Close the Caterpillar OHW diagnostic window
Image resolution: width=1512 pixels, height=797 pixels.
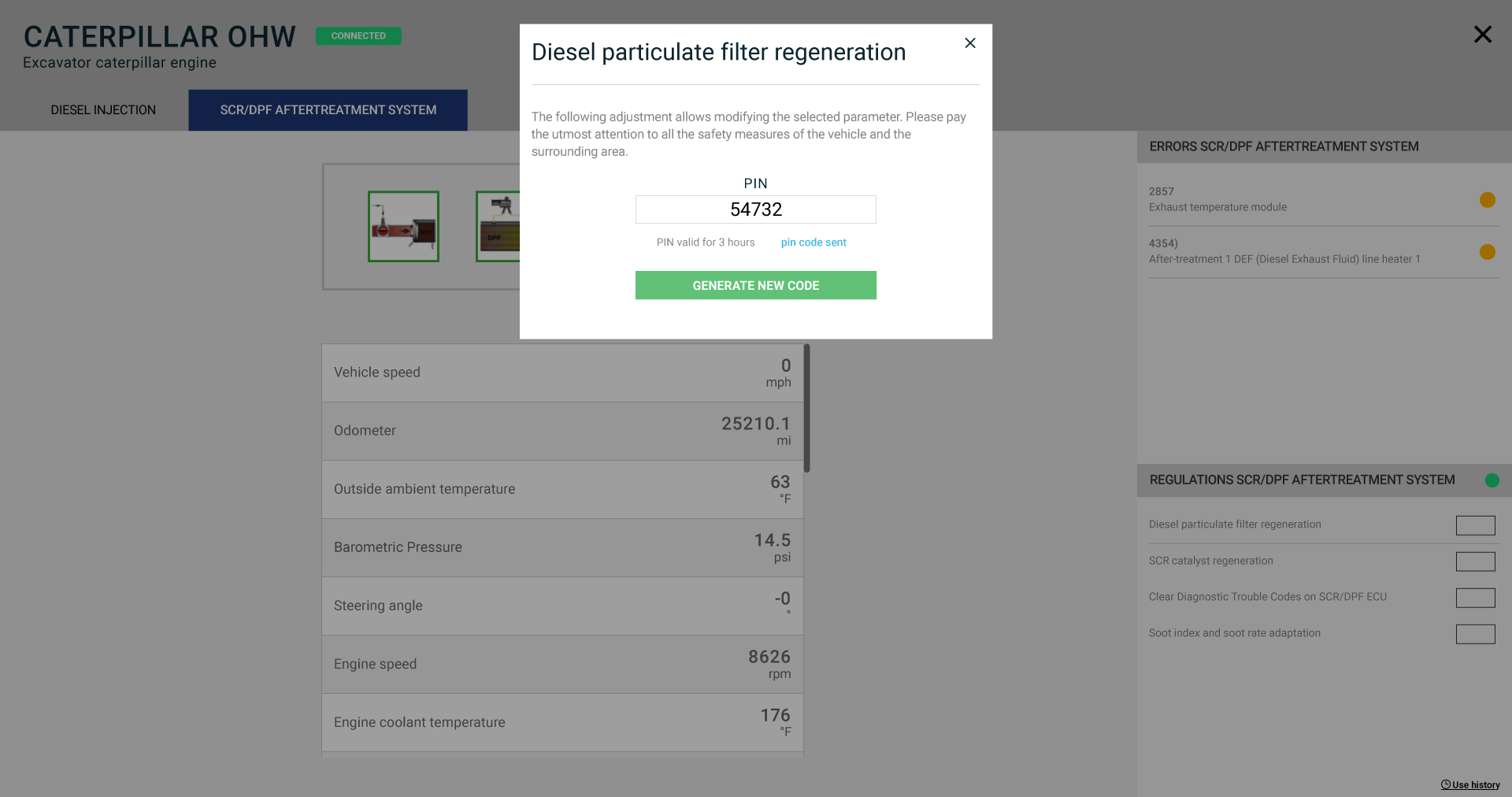pyautogui.click(x=1483, y=35)
